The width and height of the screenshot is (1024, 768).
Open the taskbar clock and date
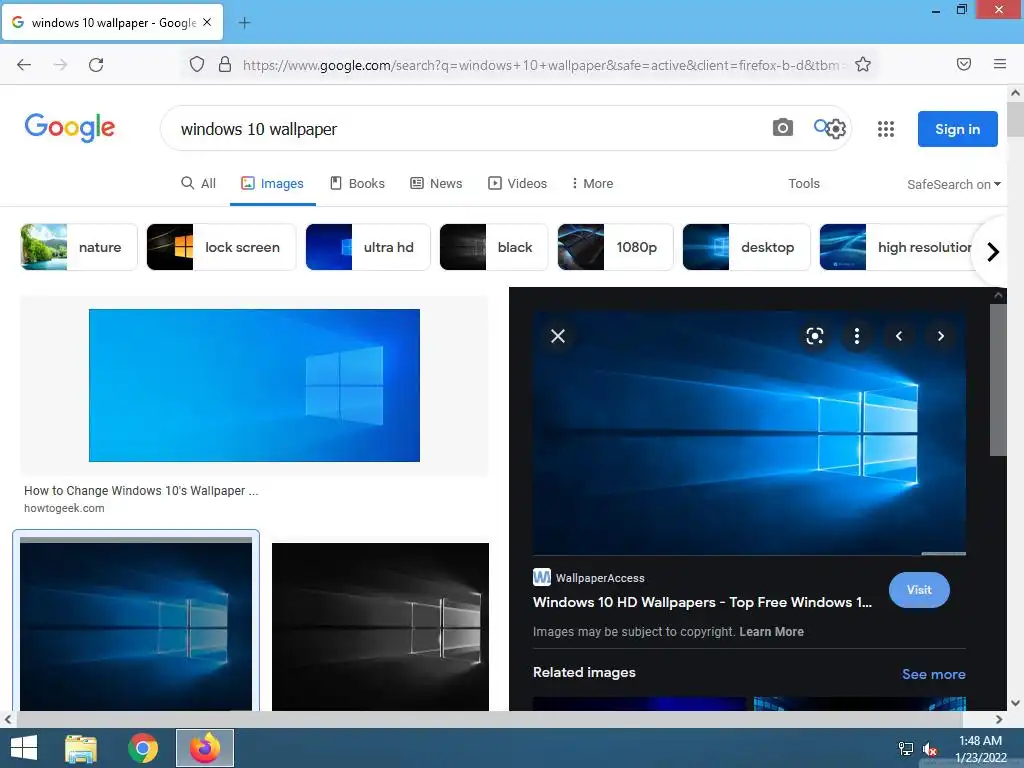point(980,749)
